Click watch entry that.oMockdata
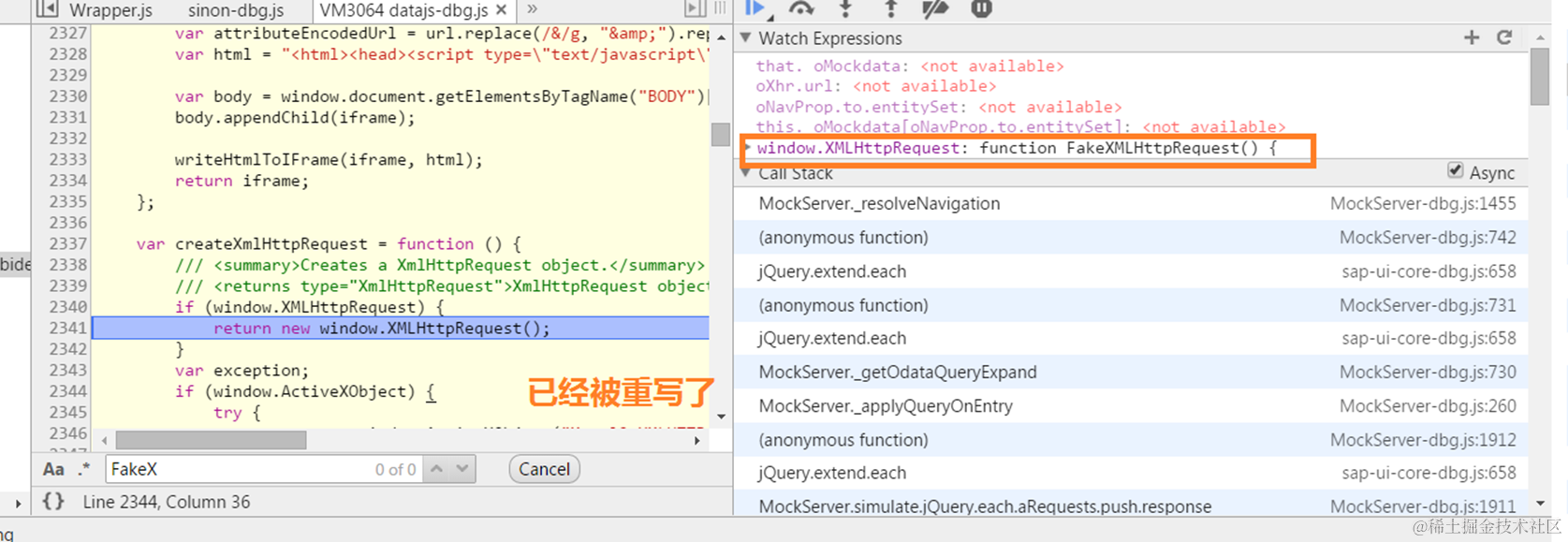This screenshot has height=542, width=1568. coord(910,66)
